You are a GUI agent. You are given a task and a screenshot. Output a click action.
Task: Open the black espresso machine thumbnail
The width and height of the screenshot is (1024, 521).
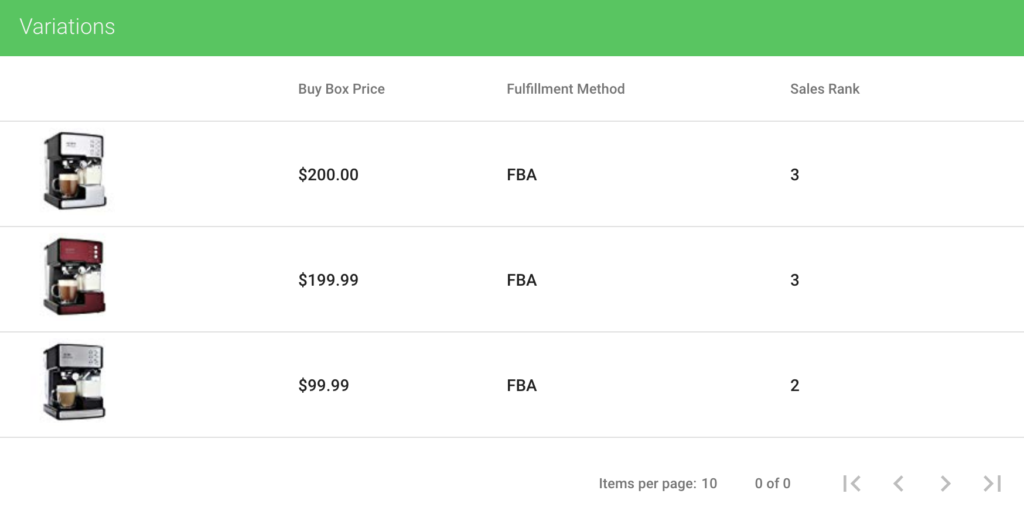75,383
